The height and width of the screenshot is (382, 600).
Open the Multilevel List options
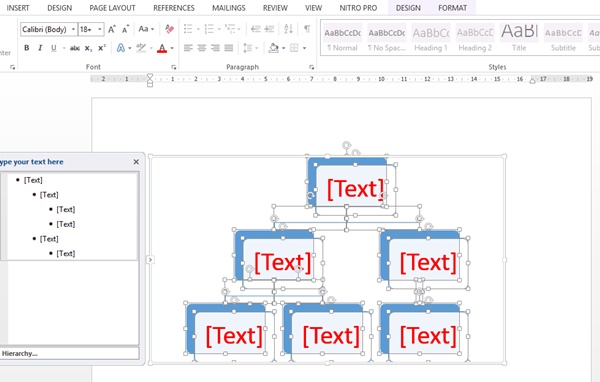pos(230,29)
